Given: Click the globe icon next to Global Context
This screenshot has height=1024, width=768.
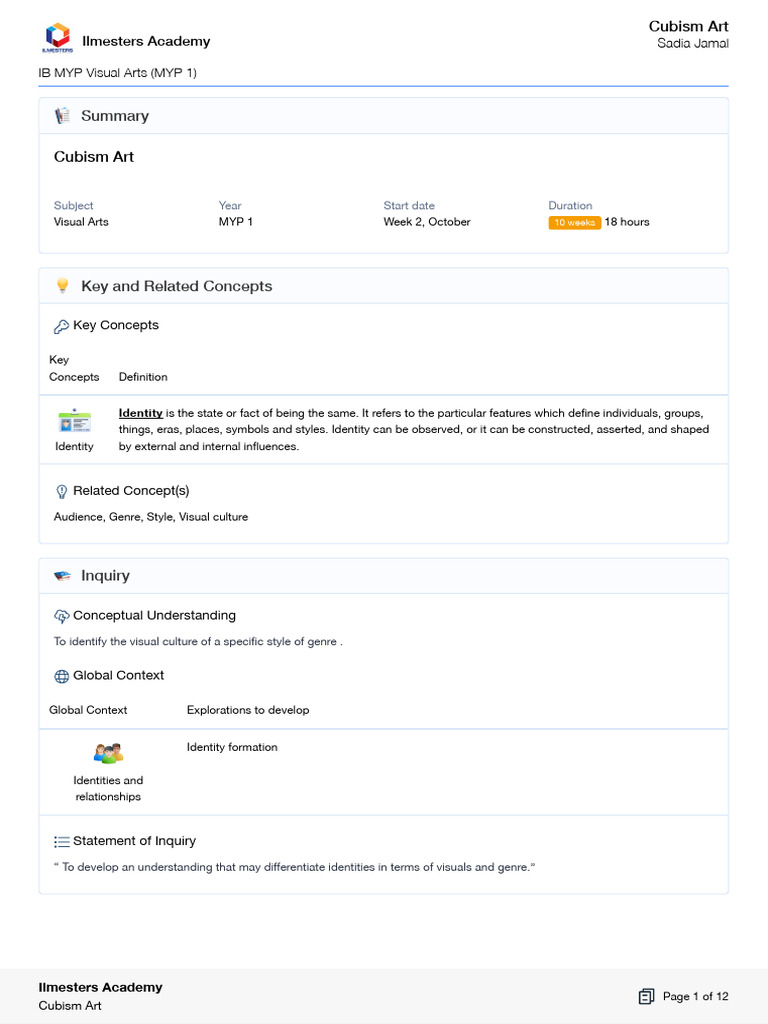Looking at the screenshot, I should pyautogui.click(x=61, y=676).
